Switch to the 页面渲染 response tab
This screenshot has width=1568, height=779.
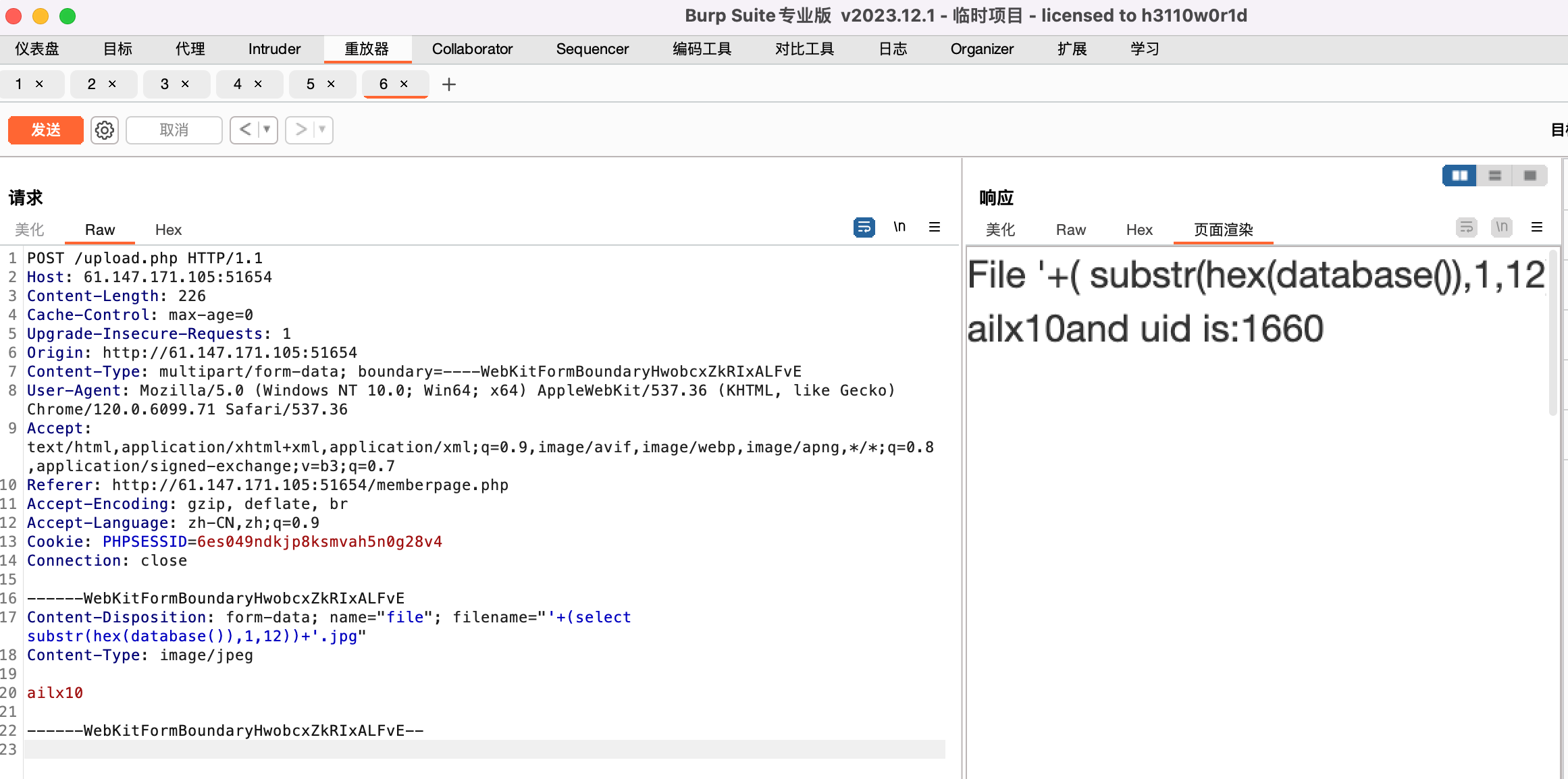pyautogui.click(x=1222, y=230)
